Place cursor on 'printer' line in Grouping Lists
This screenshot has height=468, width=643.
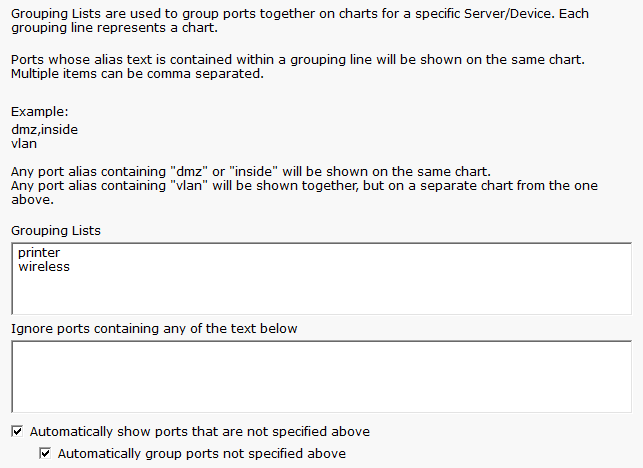tap(39, 253)
